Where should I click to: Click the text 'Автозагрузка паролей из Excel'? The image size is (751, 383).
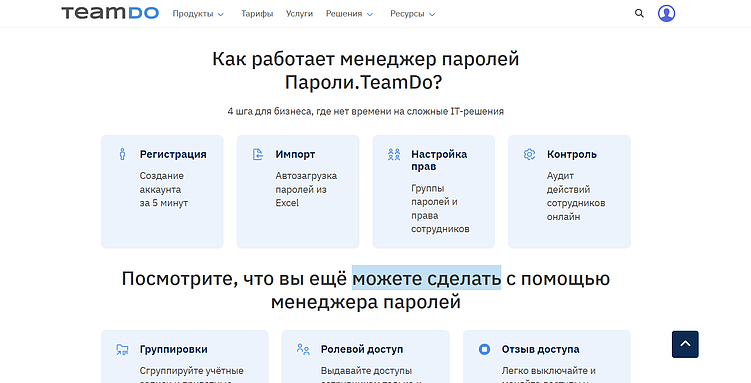[x=306, y=189]
